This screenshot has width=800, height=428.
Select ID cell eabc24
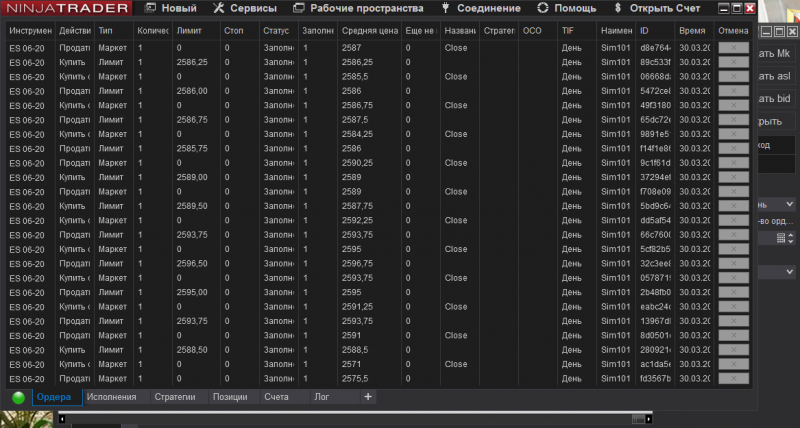point(655,307)
